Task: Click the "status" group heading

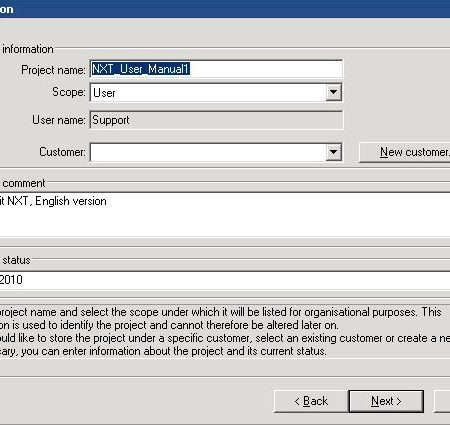Action: click(x=16, y=260)
